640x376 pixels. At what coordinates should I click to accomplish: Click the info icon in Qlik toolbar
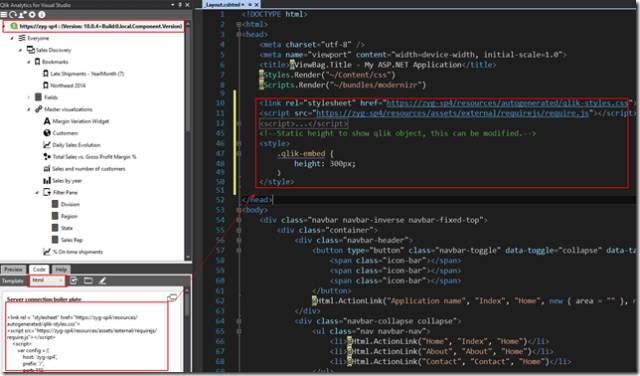(42, 15)
